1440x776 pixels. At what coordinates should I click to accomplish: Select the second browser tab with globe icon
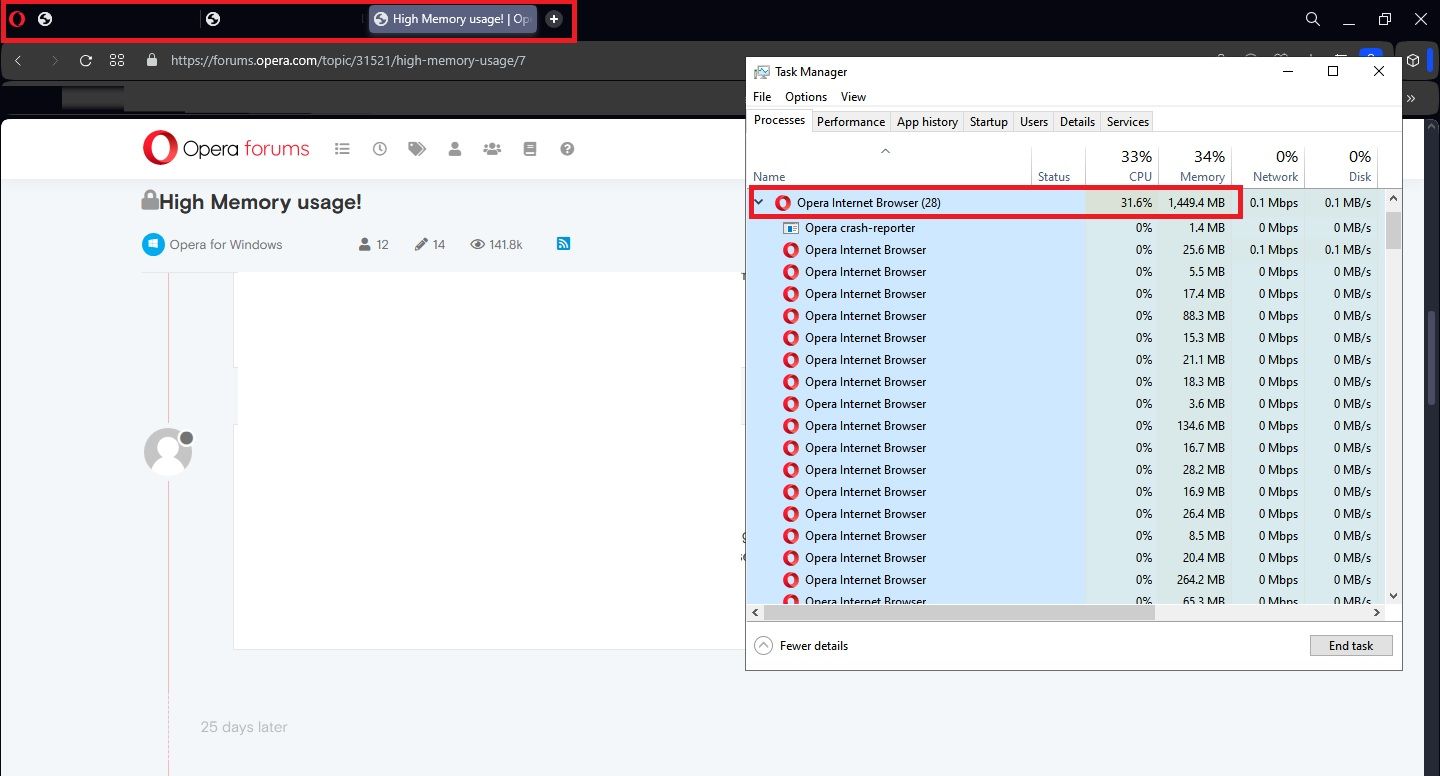[x=282, y=19]
